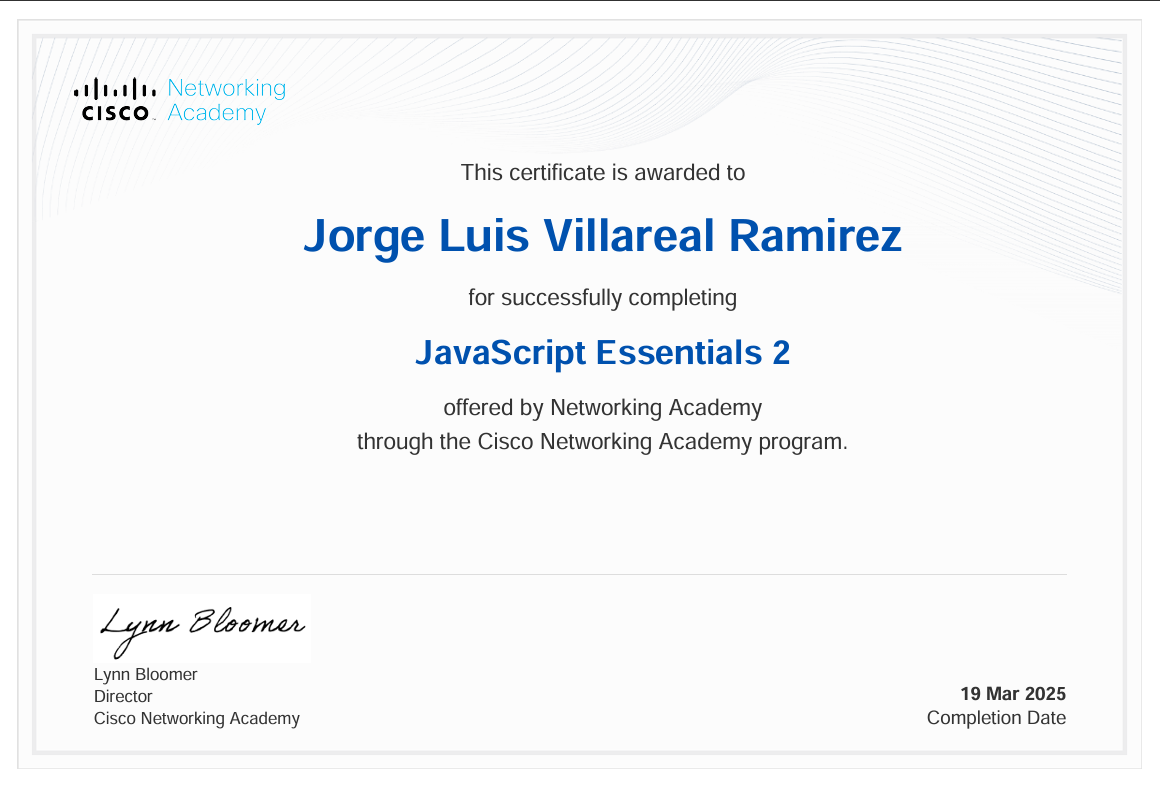Click 'through the Cisco Networking Academy program.' line

point(602,442)
